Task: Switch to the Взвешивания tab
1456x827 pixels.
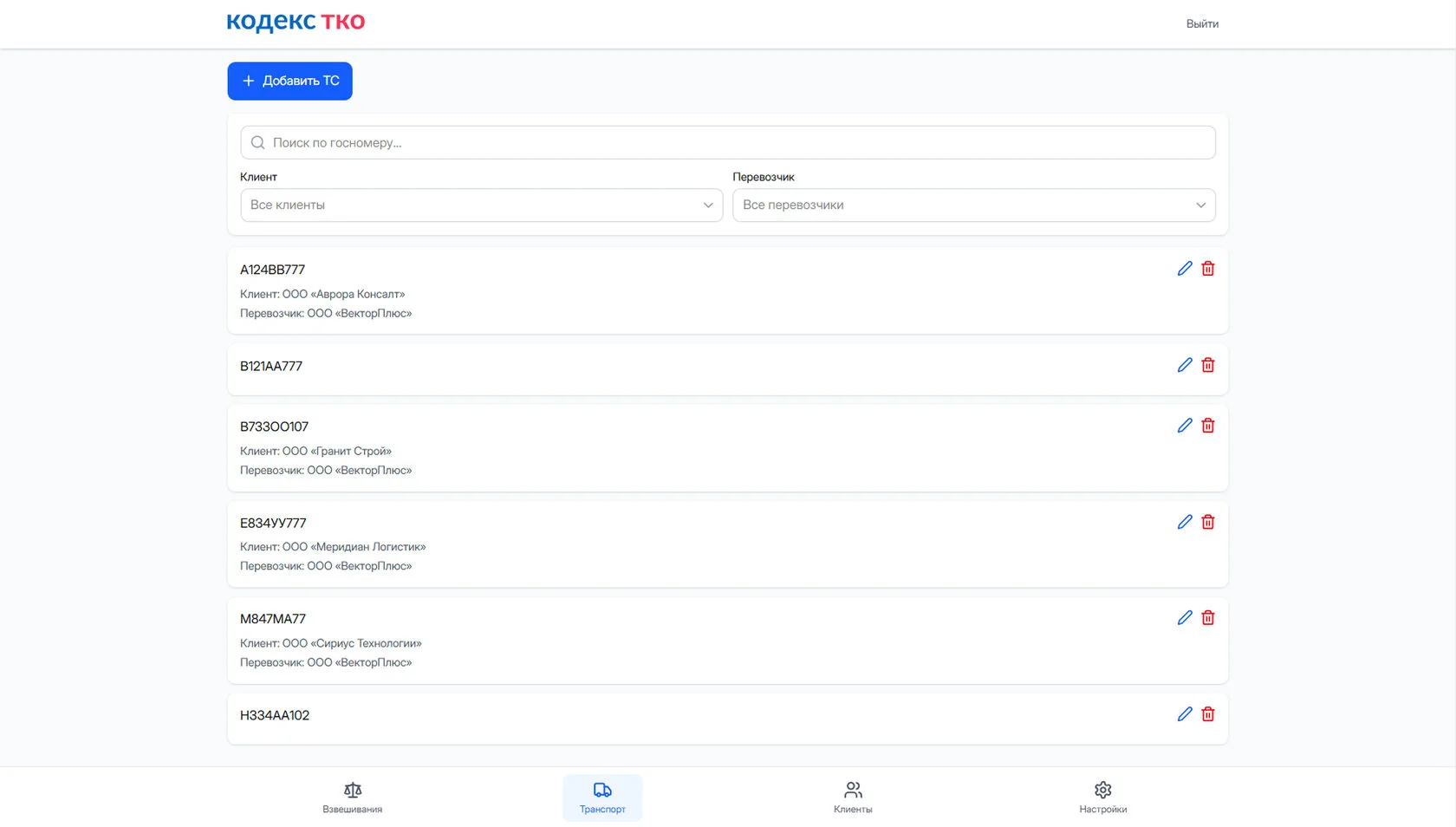Action: 352,798
